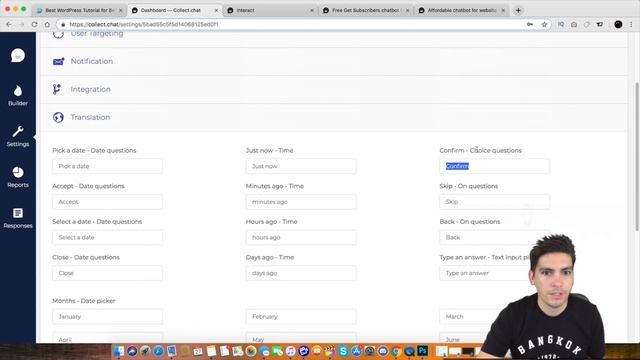This screenshot has width=640, height=360.
Task: Edit the January month field
Action: tap(107, 316)
